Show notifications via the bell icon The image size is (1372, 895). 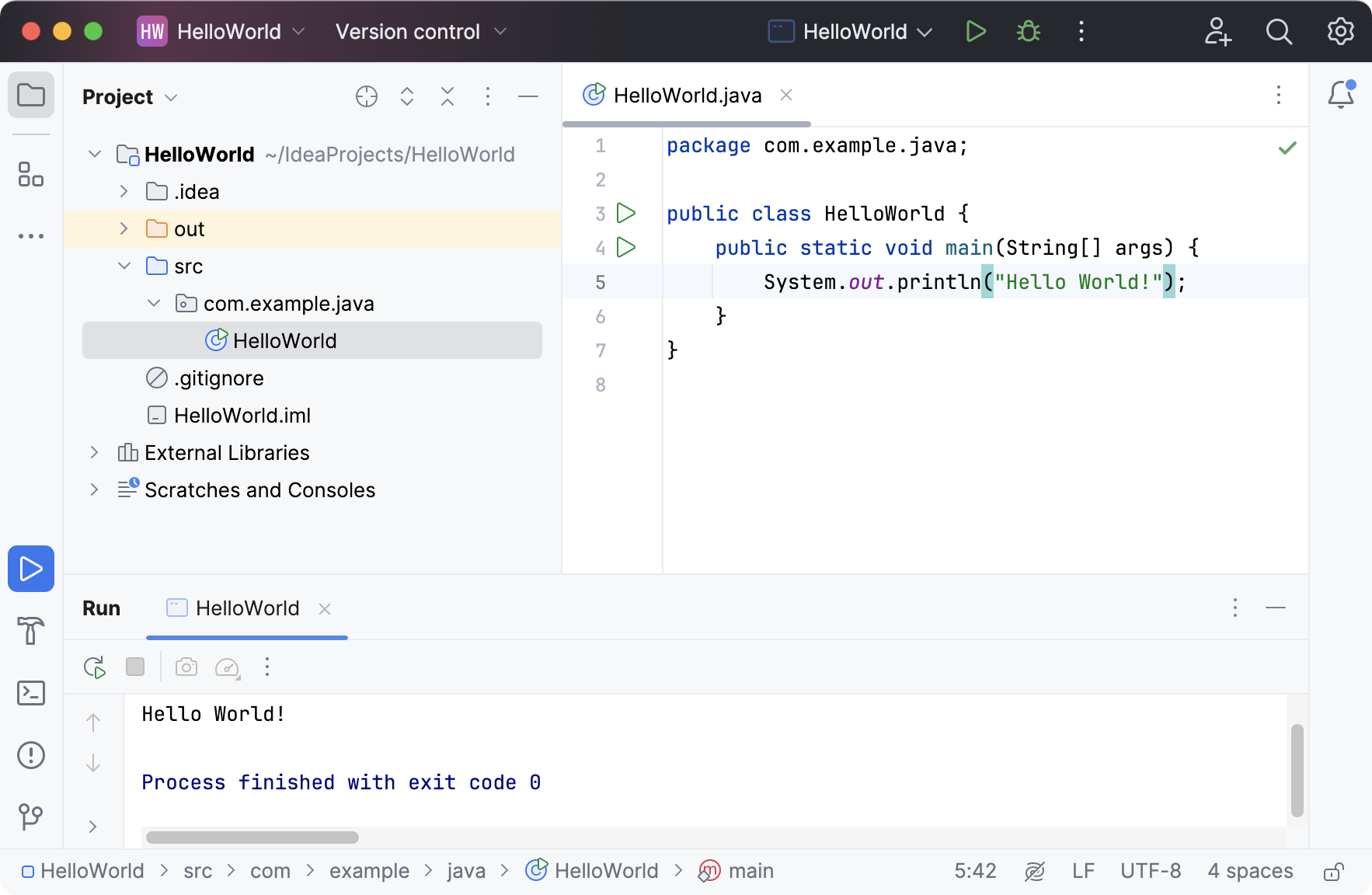pos(1342,94)
